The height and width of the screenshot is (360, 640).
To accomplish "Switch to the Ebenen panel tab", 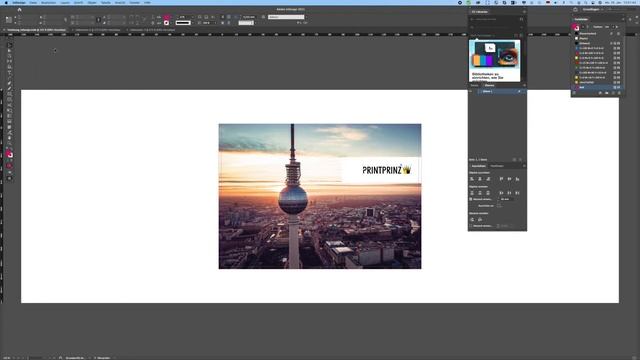I will 489,85.
